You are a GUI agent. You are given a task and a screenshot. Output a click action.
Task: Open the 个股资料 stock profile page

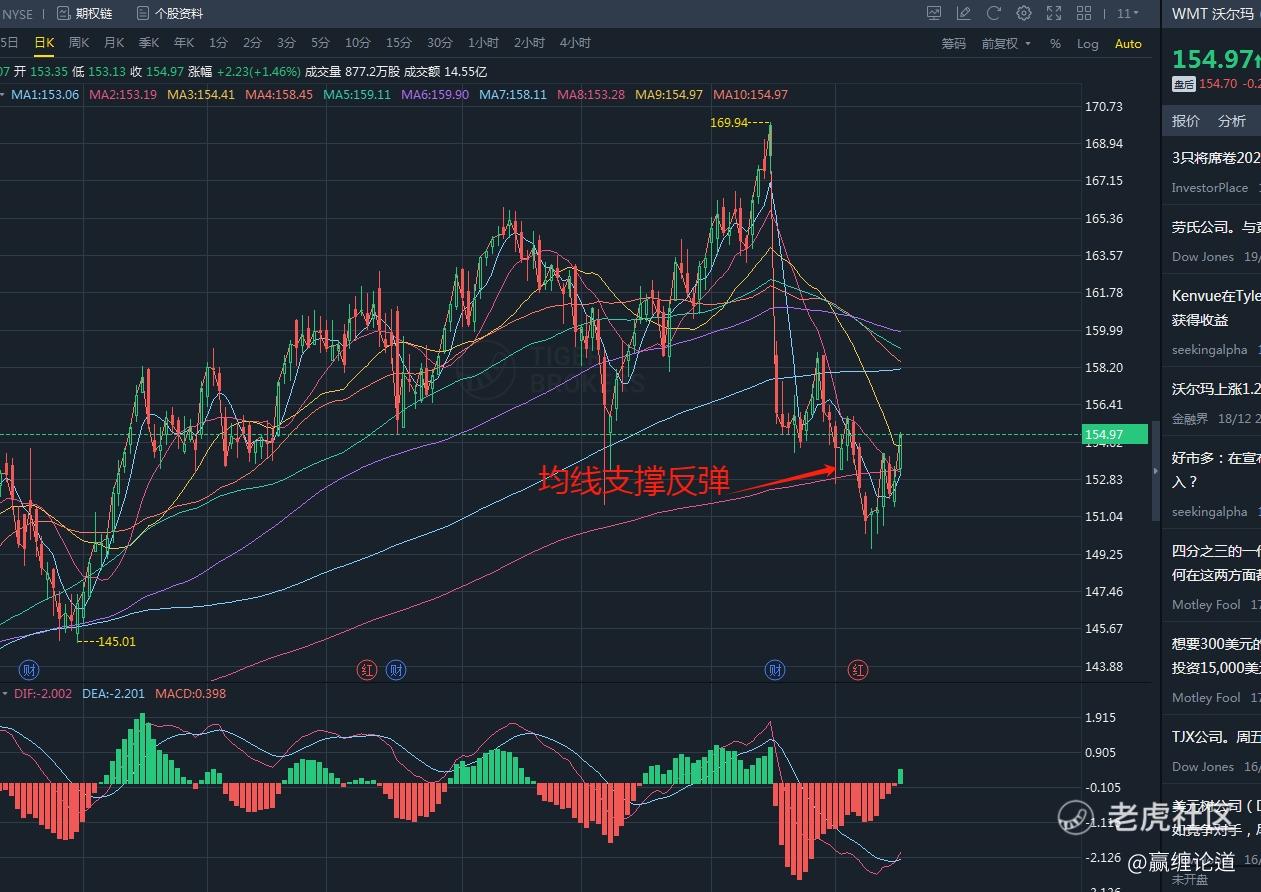click(x=169, y=14)
